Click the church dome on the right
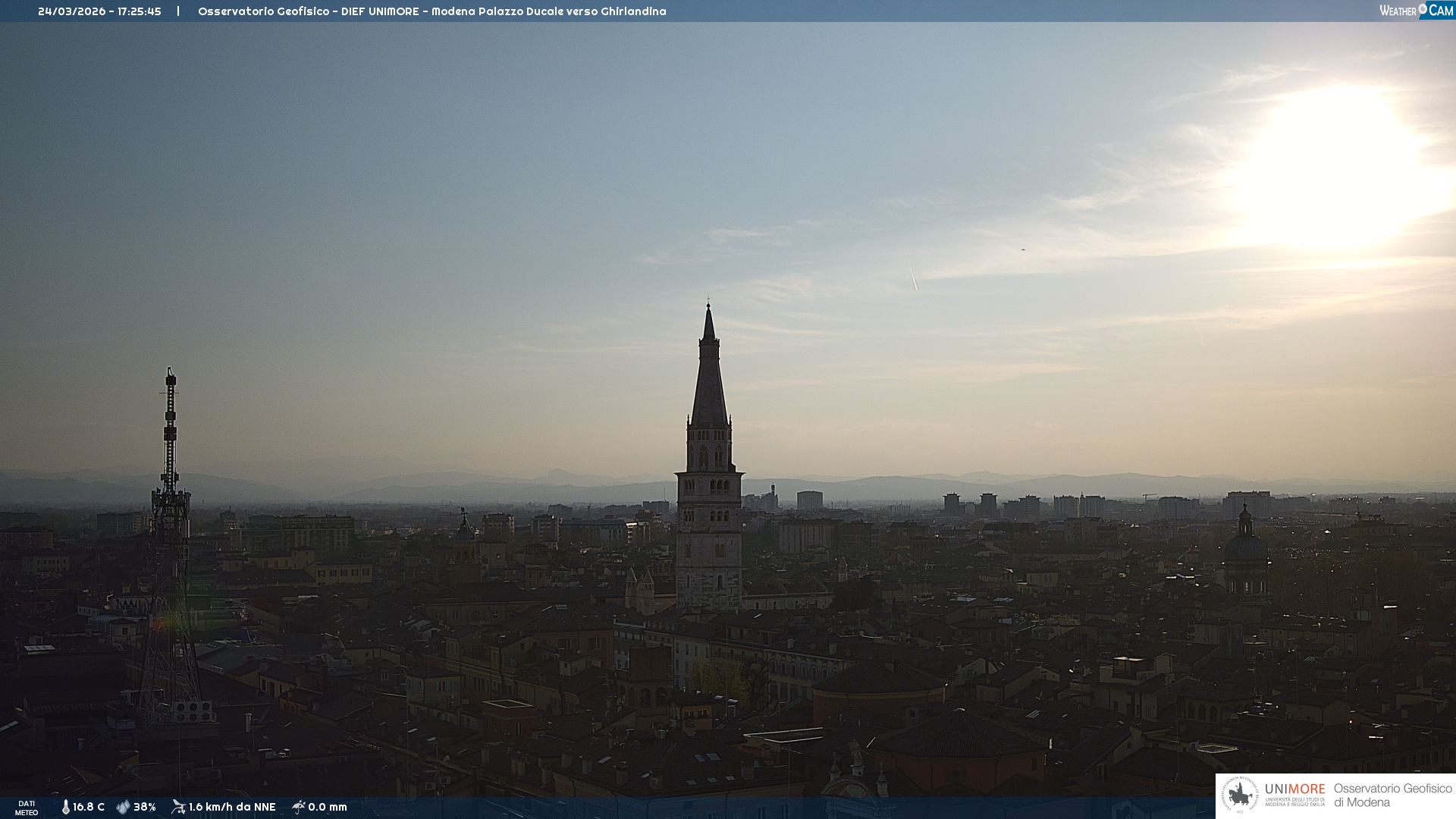This screenshot has width=1456, height=819. (x=1245, y=546)
